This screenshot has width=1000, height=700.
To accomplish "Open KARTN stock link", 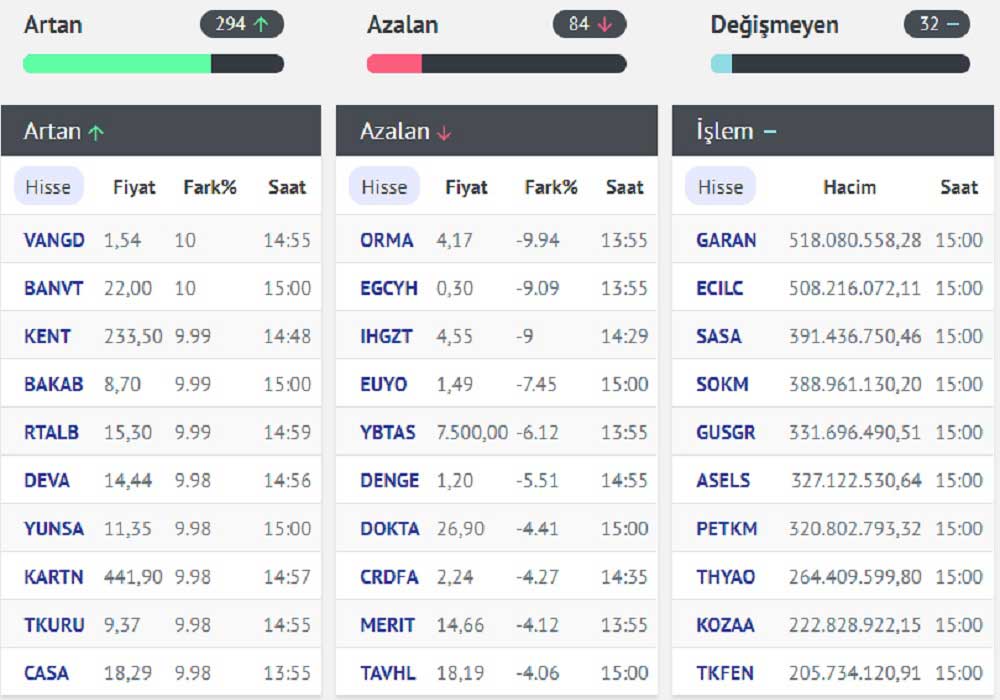I will (x=54, y=577).
